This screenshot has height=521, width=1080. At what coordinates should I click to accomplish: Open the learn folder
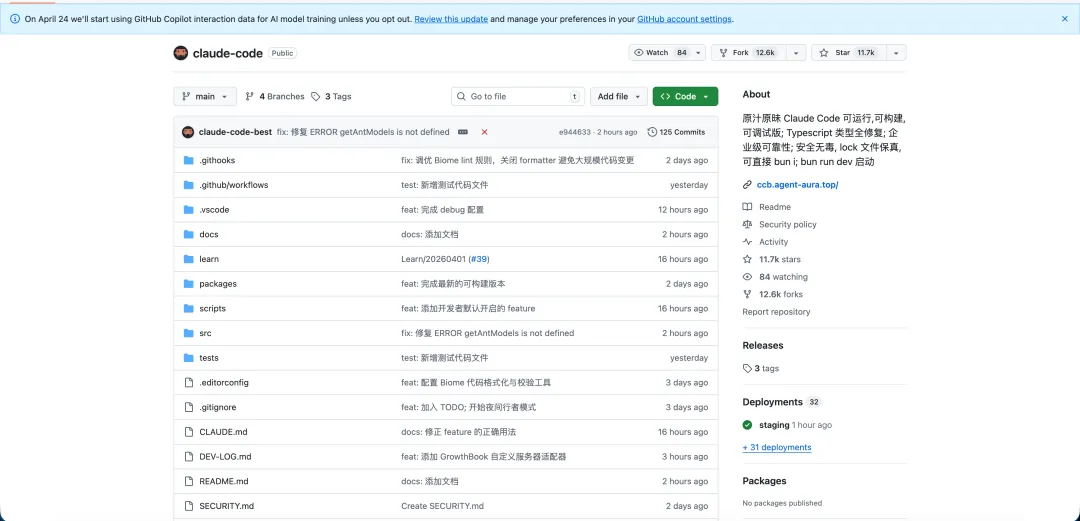point(209,259)
